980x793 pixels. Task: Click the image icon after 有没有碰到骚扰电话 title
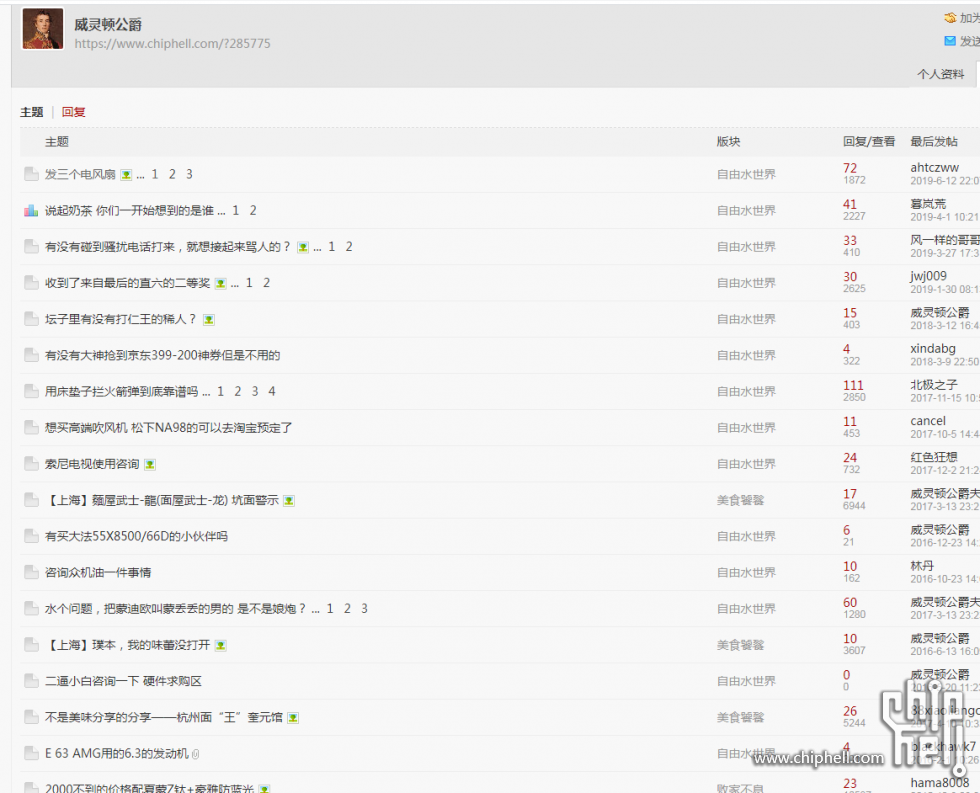(303, 247)
